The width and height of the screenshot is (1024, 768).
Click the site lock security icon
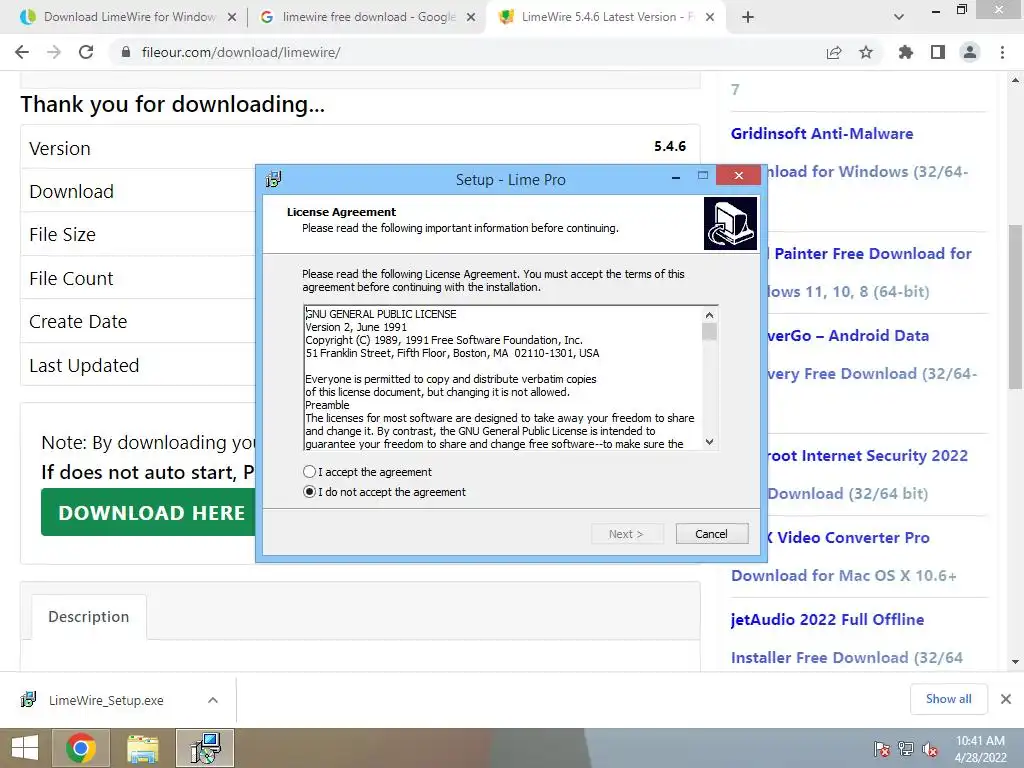coord(126,52)
